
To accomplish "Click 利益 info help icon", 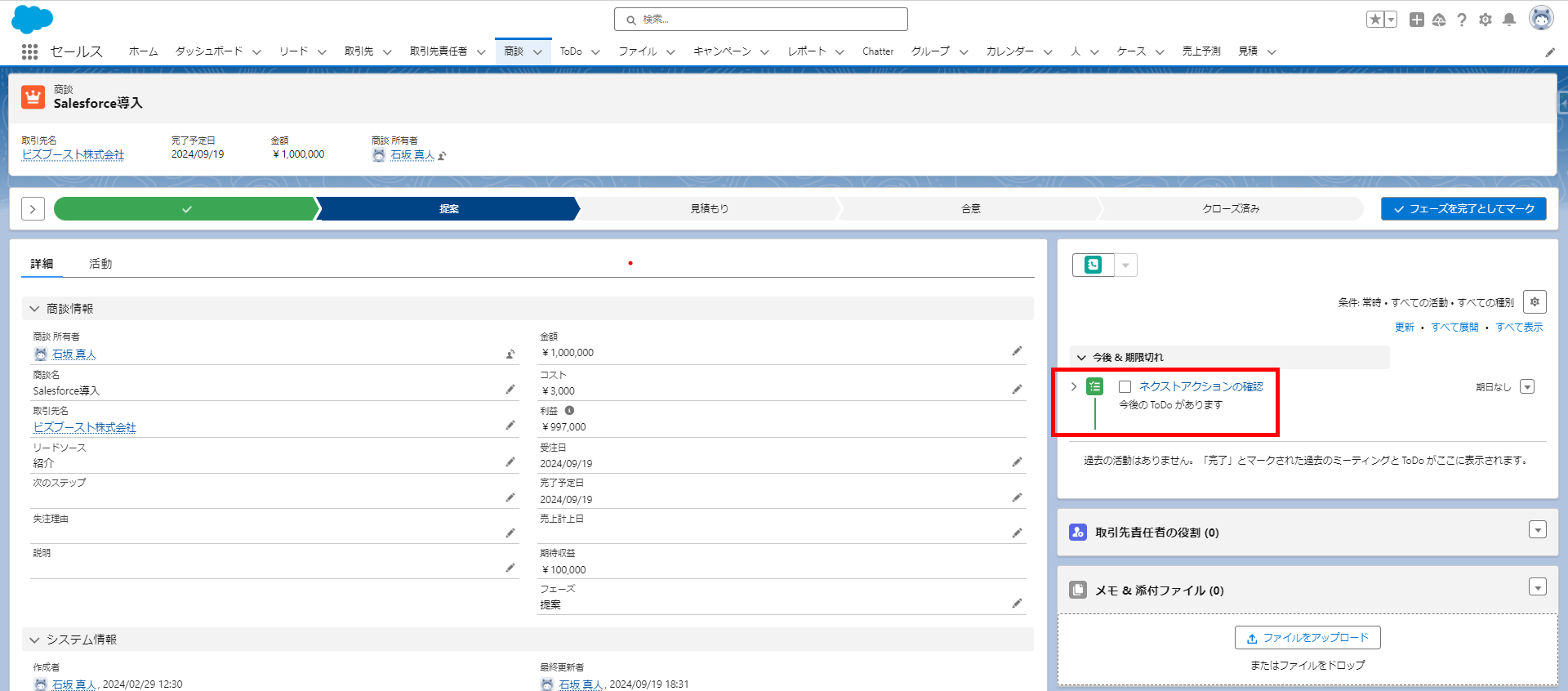I will [569, 411].
